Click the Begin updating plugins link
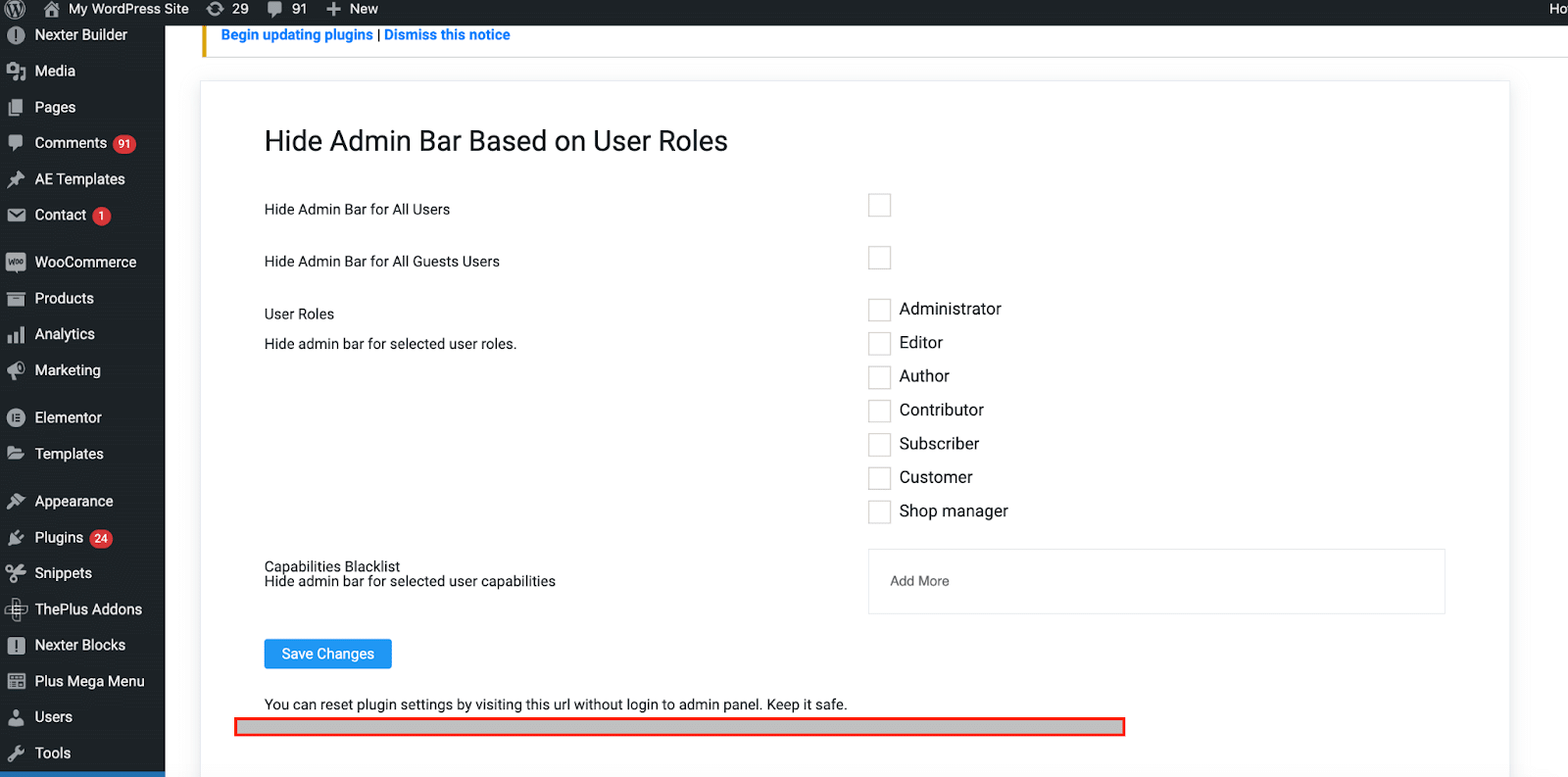 pos(297,34)
